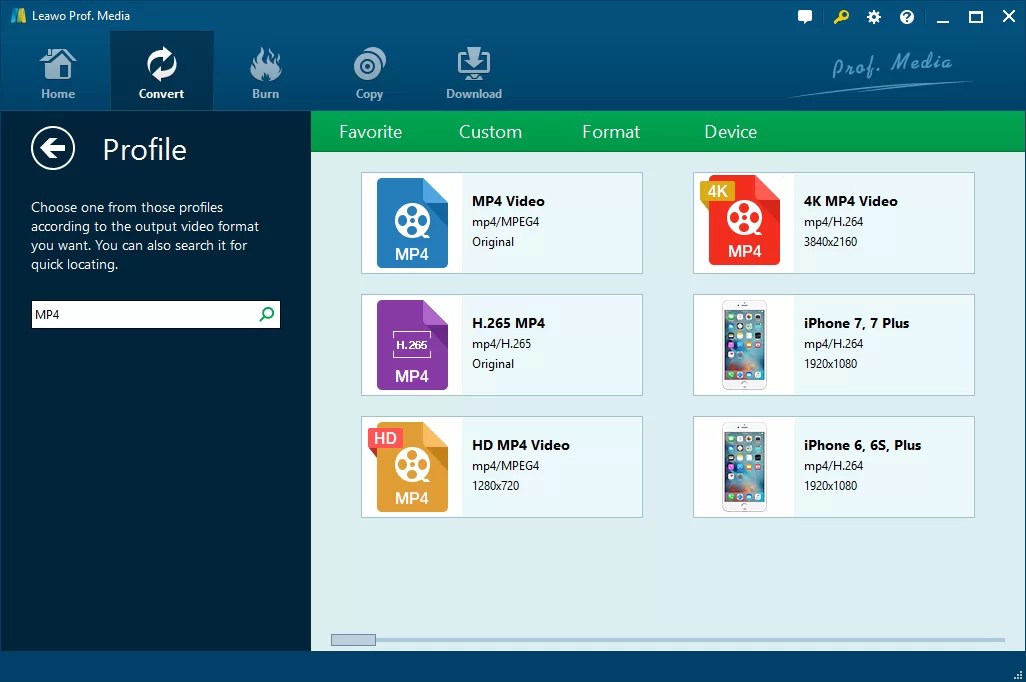The width and height of the screenshot is (1026, 682).
Task: Click the key activation icon
Action: [x=841, y=16]
